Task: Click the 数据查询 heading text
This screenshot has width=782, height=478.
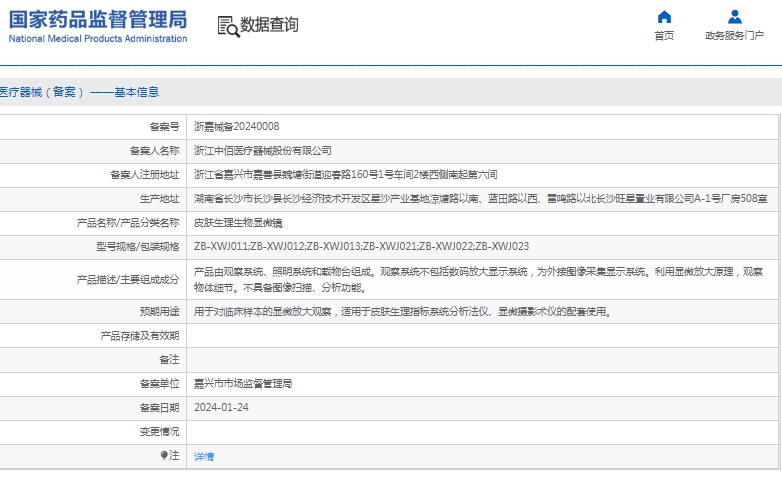Action: tap(269, 24)
